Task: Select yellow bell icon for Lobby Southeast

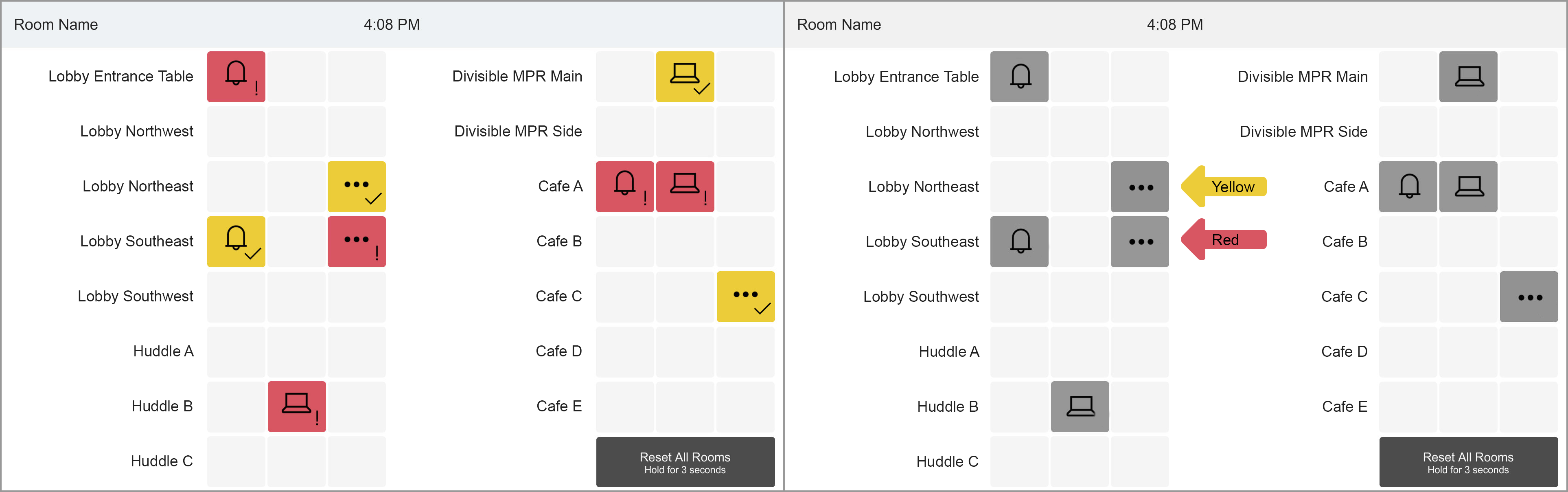Action: pos(236,242)
